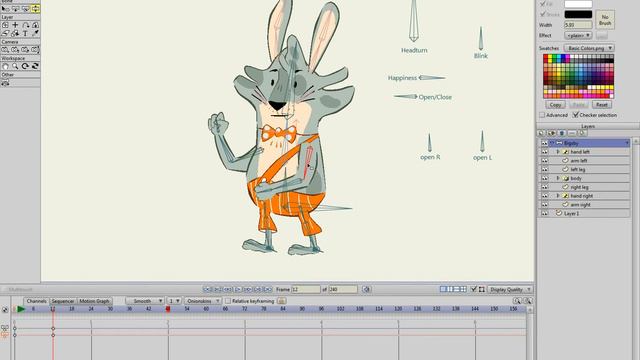Viewport: 640px width, 360px height.
Task: Click the red marker on timeline ruler
Action: (168, 309)
